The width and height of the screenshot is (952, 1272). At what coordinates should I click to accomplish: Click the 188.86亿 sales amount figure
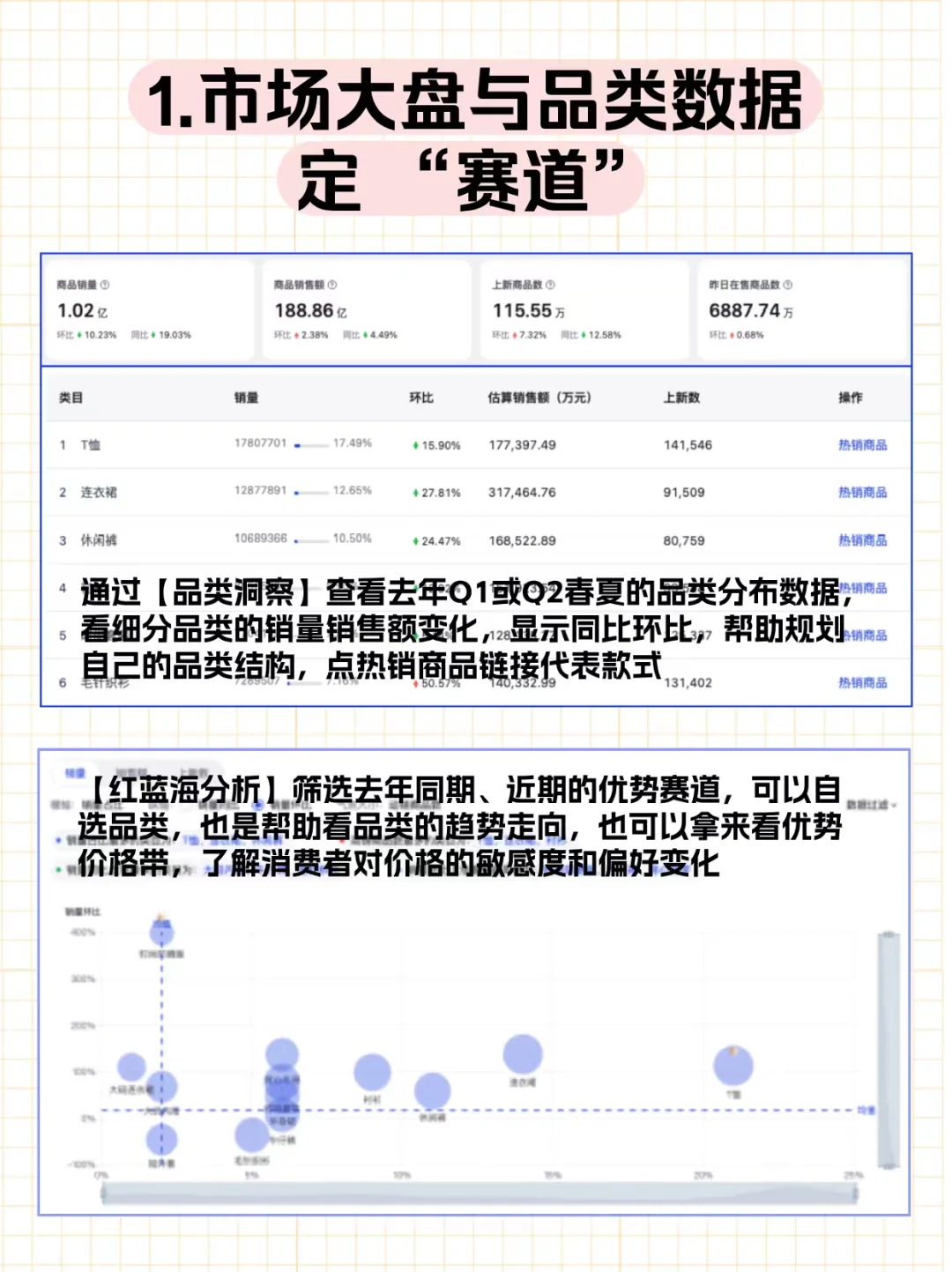pyautogui.click(x=310, y=310)
